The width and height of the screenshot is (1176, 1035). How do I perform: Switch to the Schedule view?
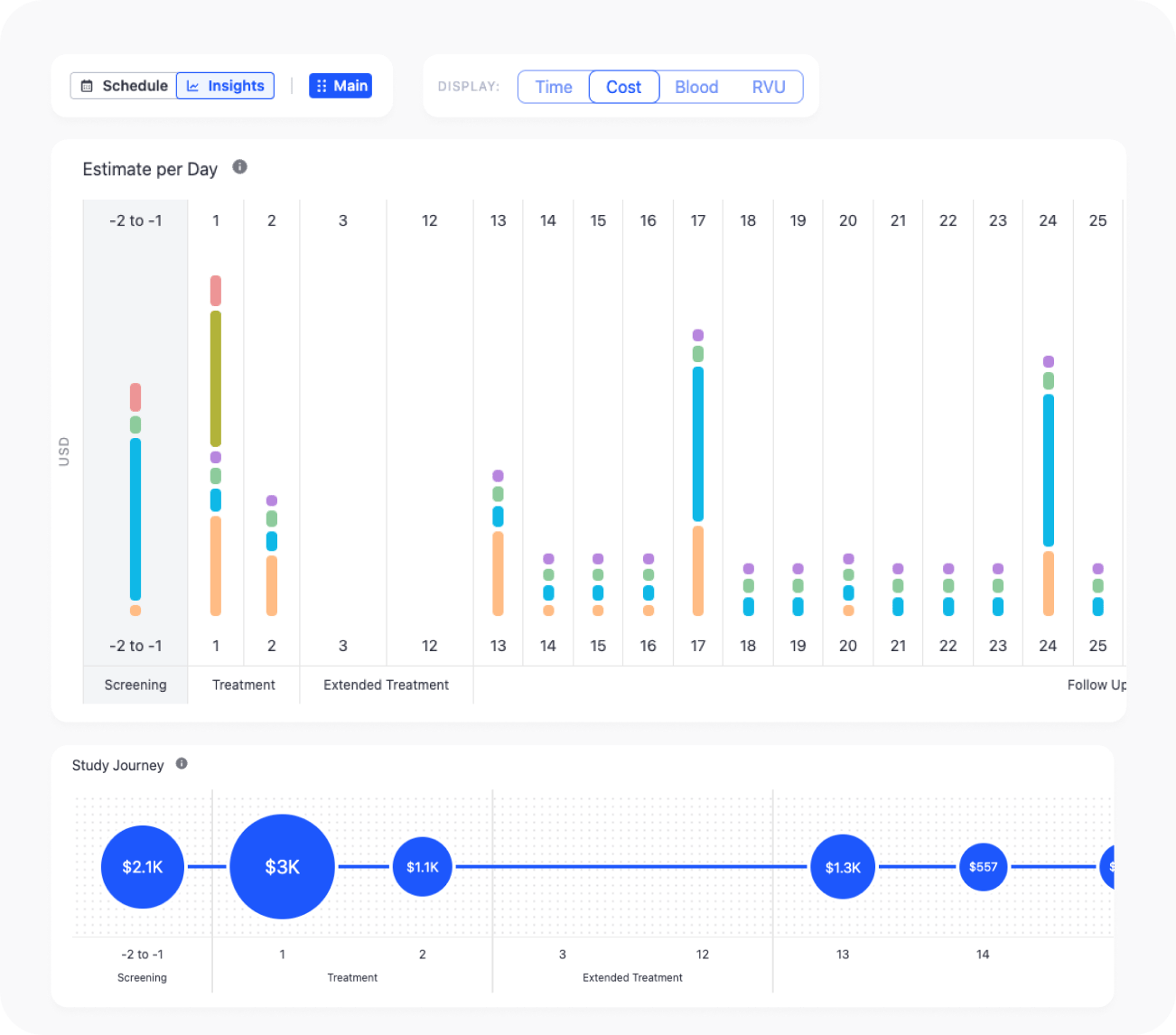click(124, 86)
